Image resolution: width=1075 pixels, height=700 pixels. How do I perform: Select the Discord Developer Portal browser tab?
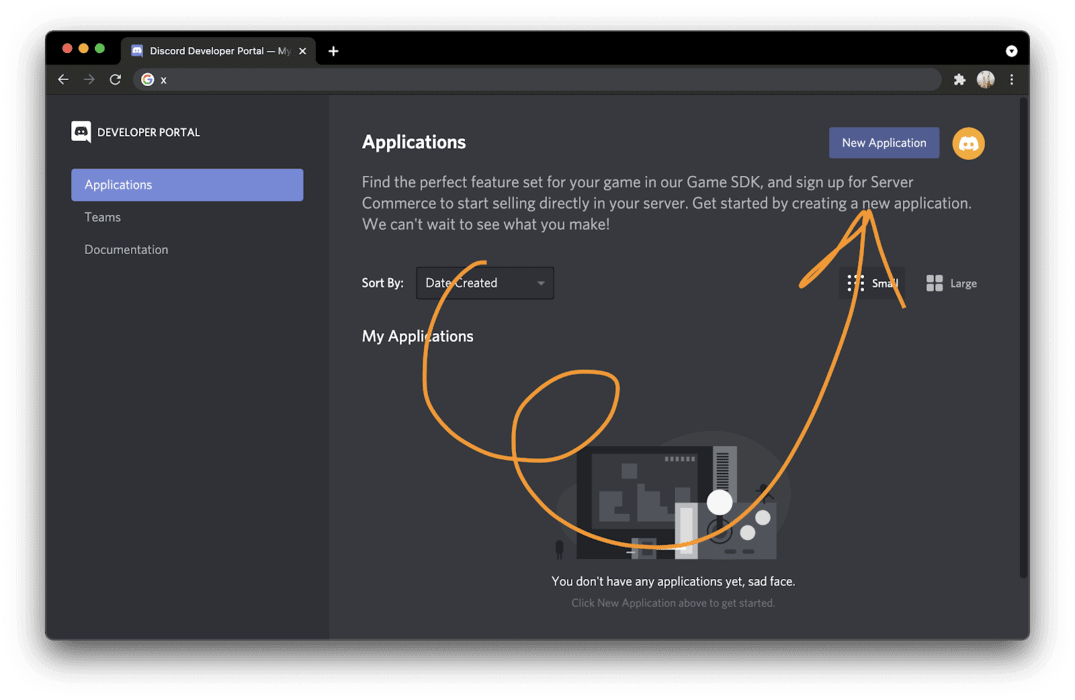(219, 51)
